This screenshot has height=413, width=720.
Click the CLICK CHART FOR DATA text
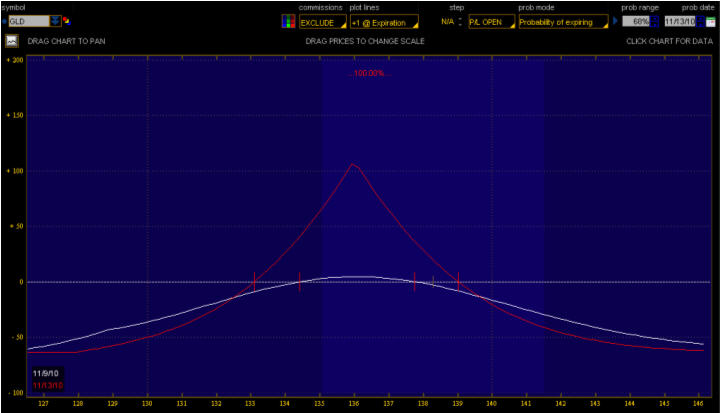tap(669, 41)
